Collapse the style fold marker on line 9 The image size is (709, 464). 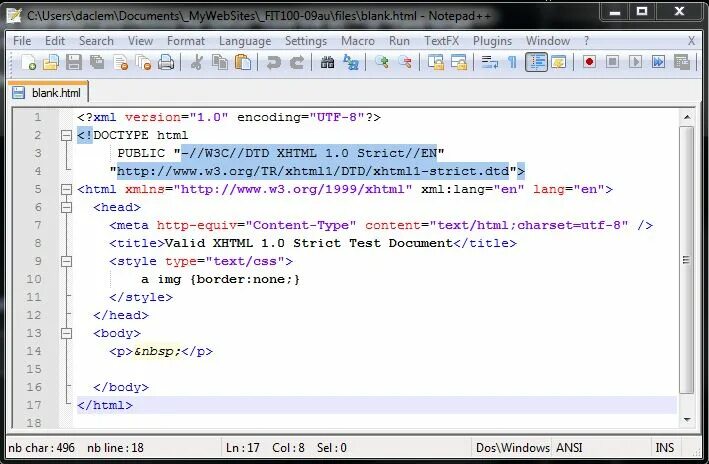point(66,261)
